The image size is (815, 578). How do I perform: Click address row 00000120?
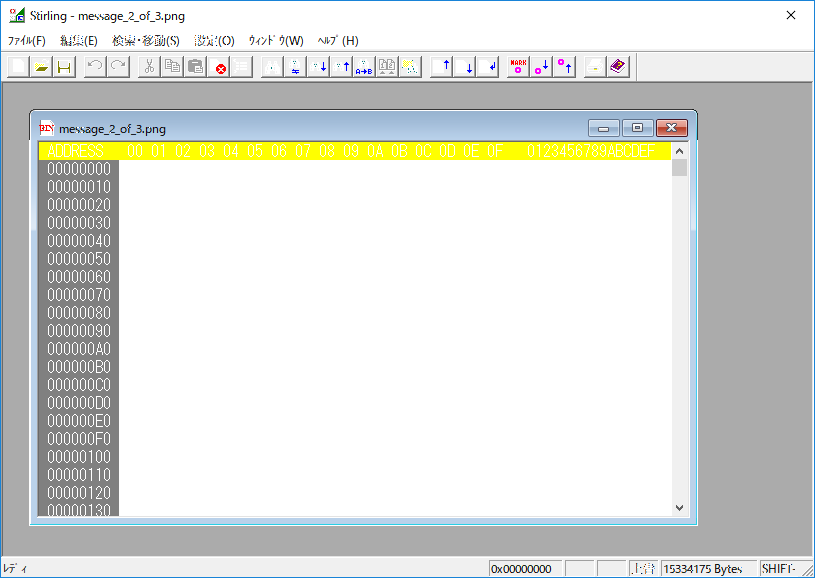point(79,493)
